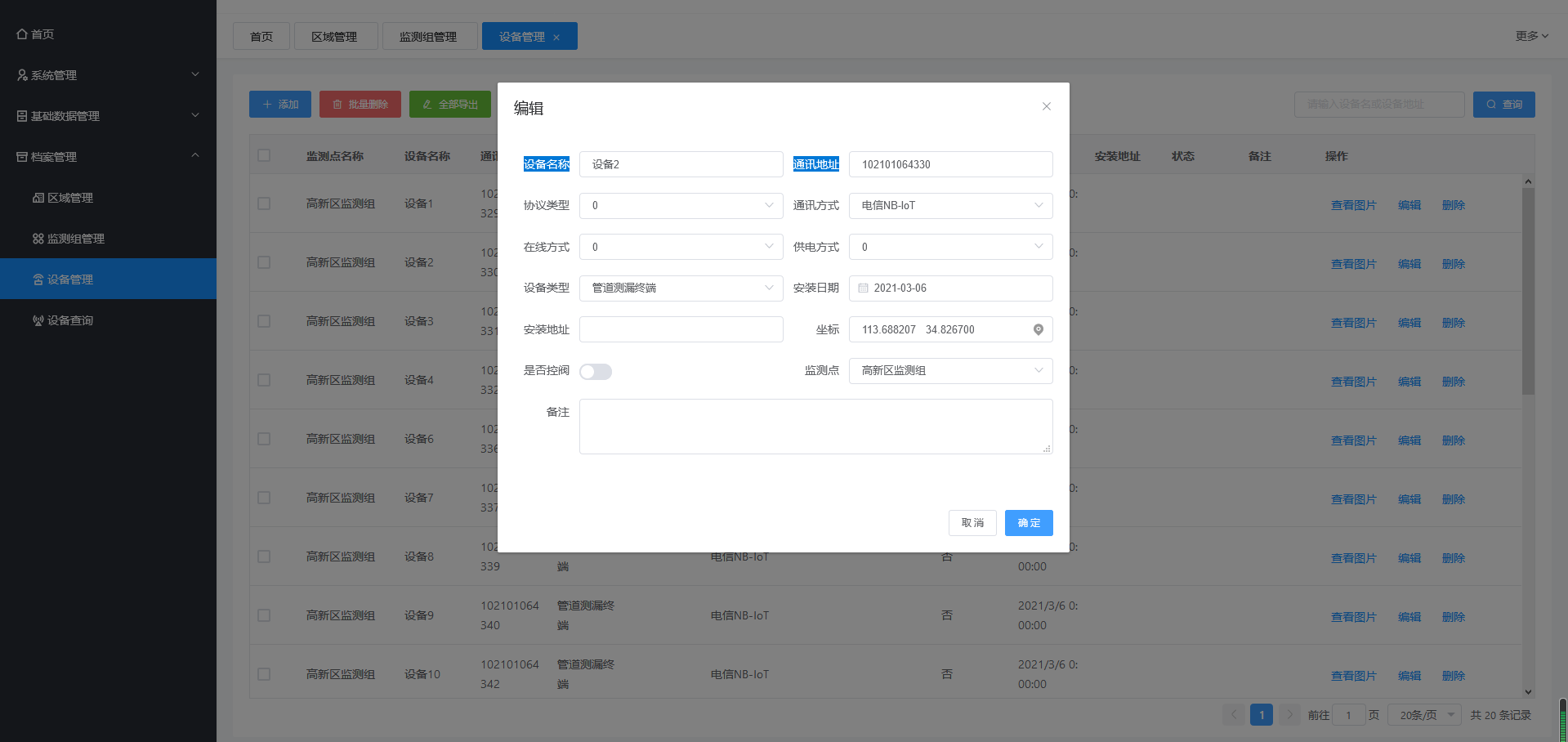1568x742 pixels.
Task: Close the 编辑 dialog with X icon
Action: click(1046, 106)
